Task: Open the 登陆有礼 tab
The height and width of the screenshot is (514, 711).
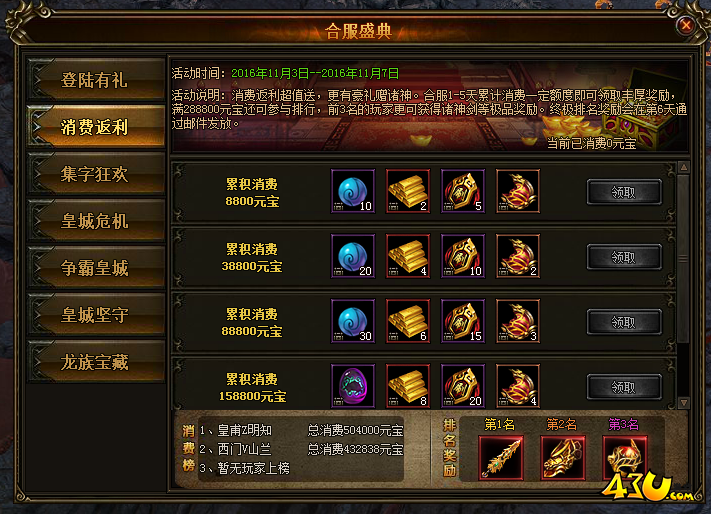Action: pyautogui.click(x=96, y=80)
